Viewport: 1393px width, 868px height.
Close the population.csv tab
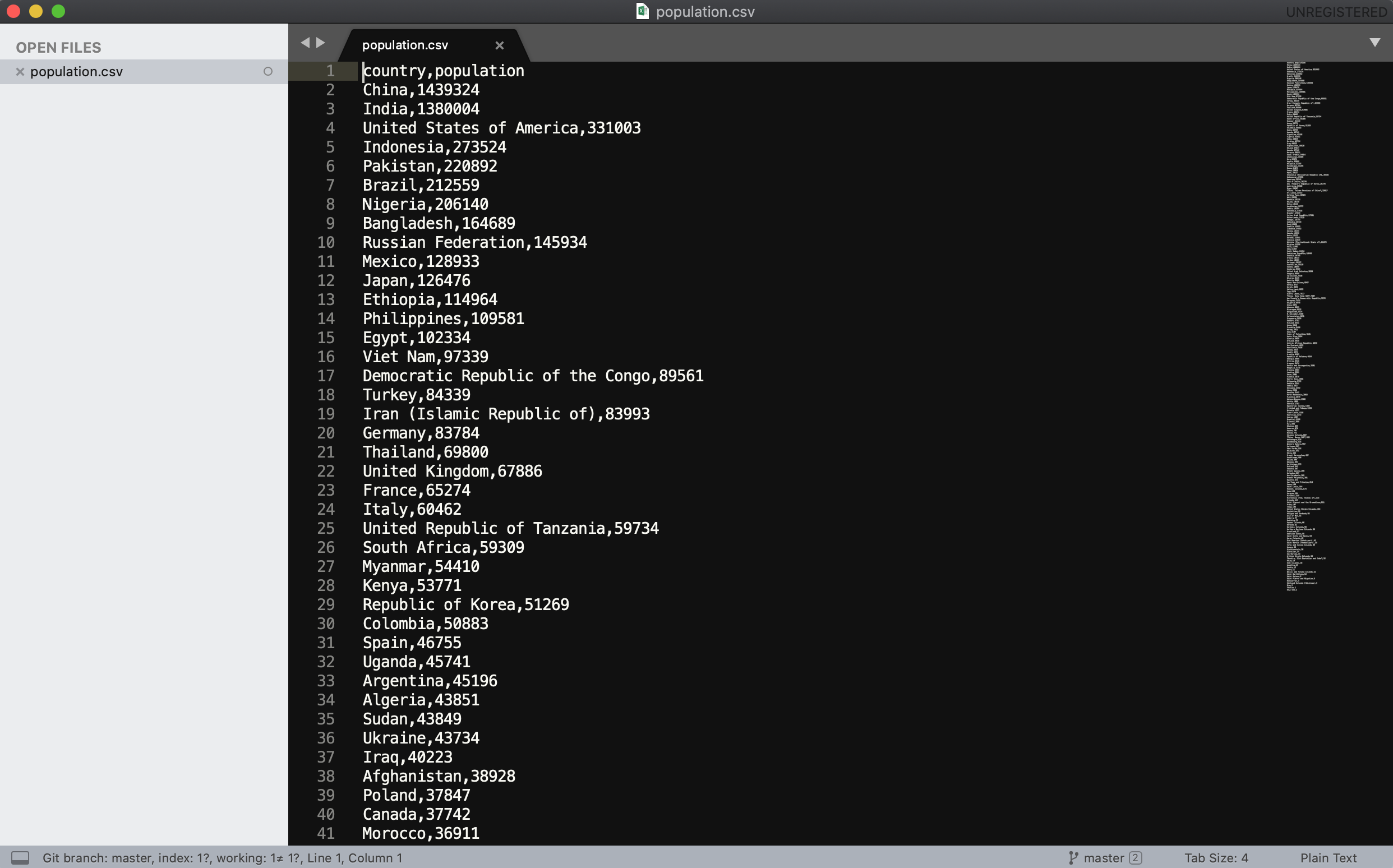pos(499,45)
